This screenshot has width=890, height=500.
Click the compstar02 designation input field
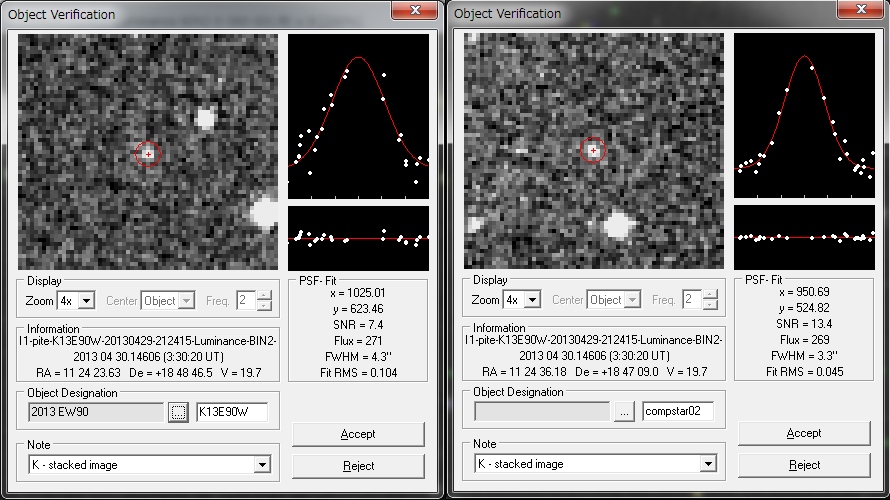(677, 412)
